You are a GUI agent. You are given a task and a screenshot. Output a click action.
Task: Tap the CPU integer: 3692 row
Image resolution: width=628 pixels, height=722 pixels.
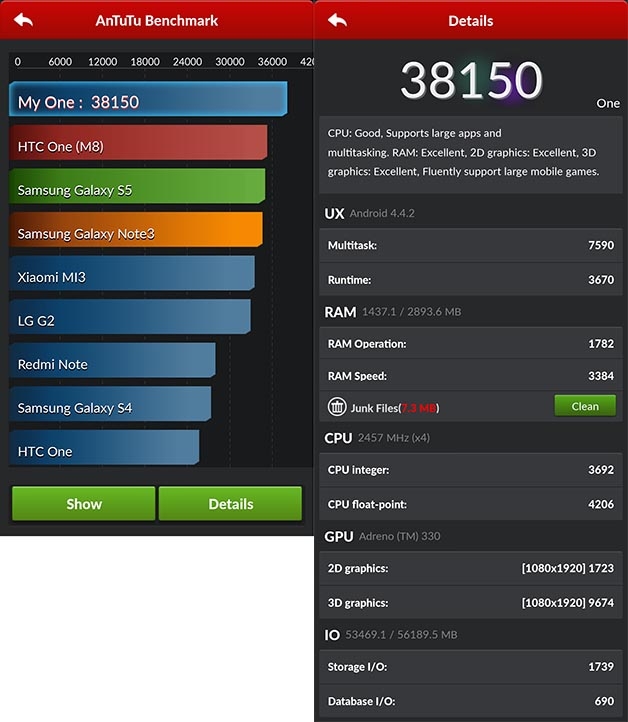point(471,470)
